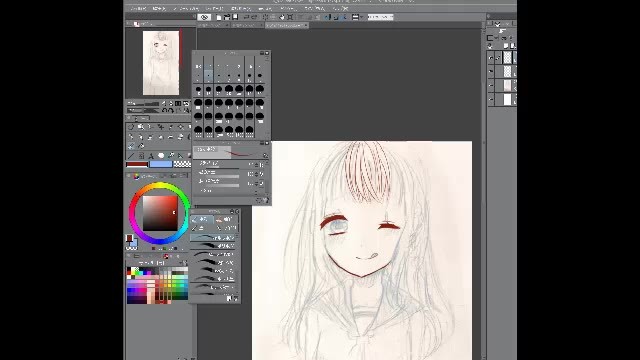Image resolution: width=640 pixels, height=360 pixels.
Task: Select the second brush in sub tool list
Action: 213,246
